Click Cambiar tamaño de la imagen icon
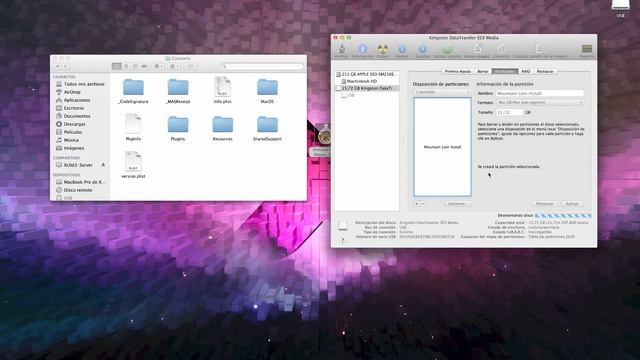 tap(539, 49)
